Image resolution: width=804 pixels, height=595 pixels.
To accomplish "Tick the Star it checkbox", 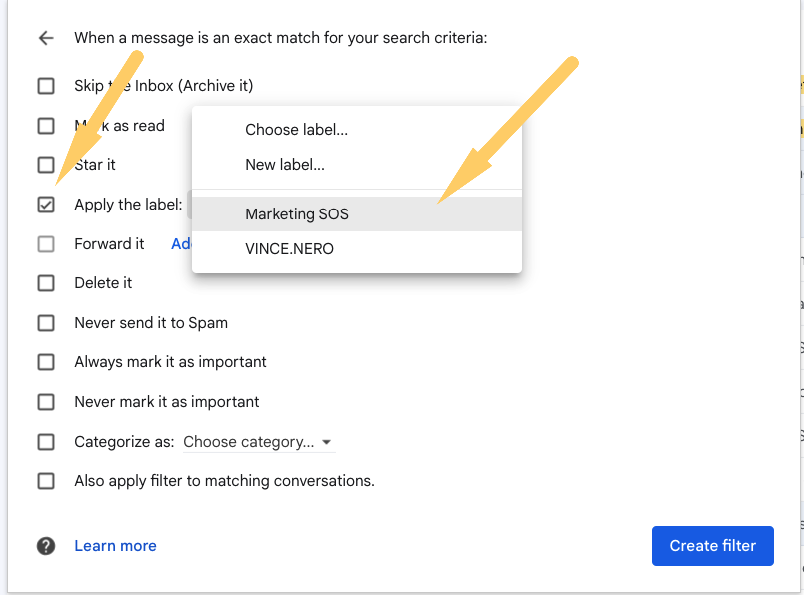I will [46, 165].
